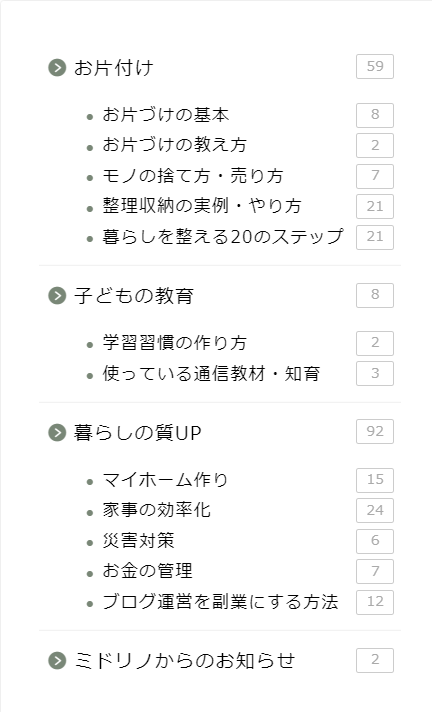Click the arrow icon beside お片付け
The height and width of the screenshot is (712, 432).
click(x=57, y=68)
